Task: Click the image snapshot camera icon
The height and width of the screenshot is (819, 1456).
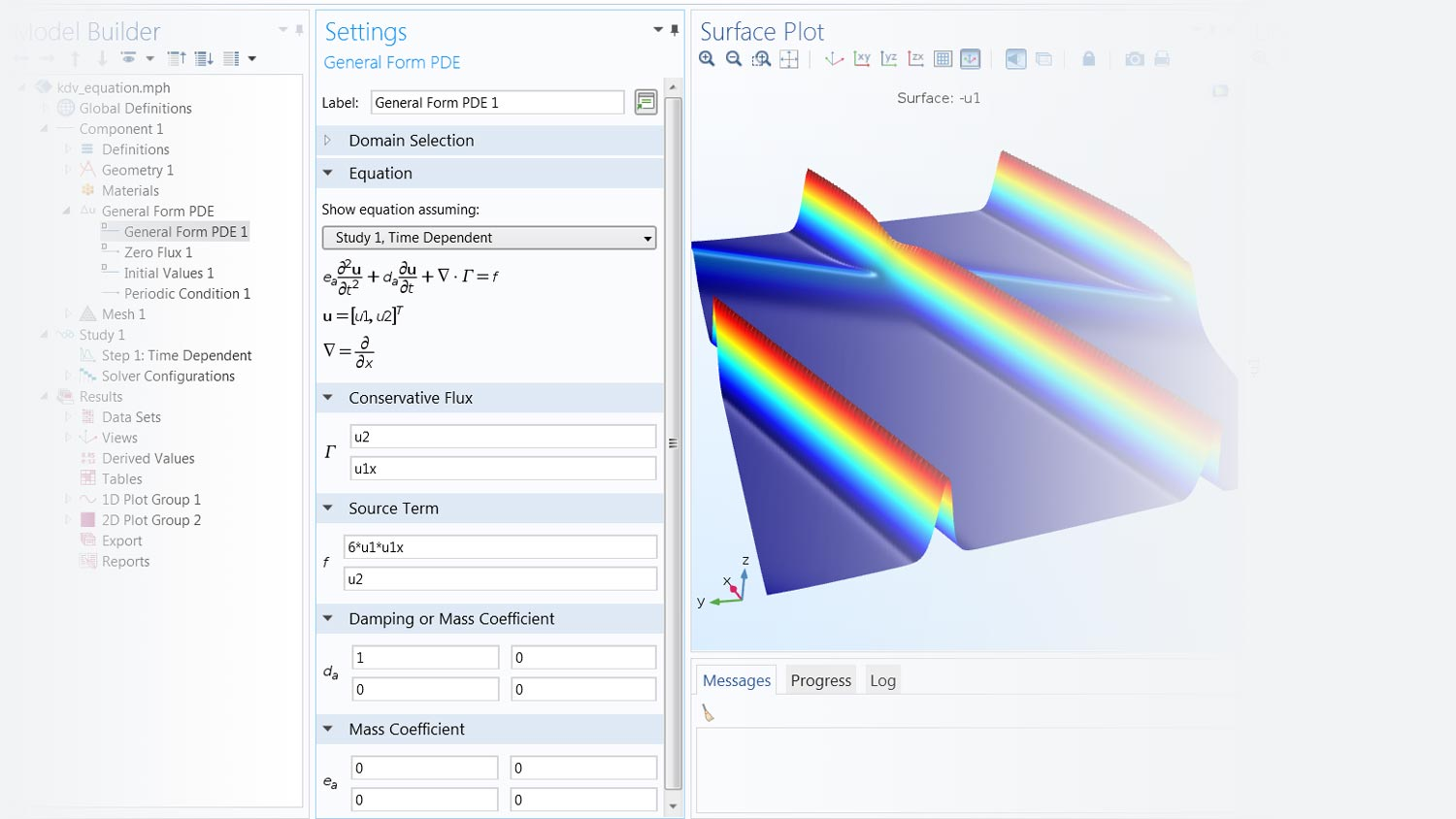Action: tap(1134, 59)
